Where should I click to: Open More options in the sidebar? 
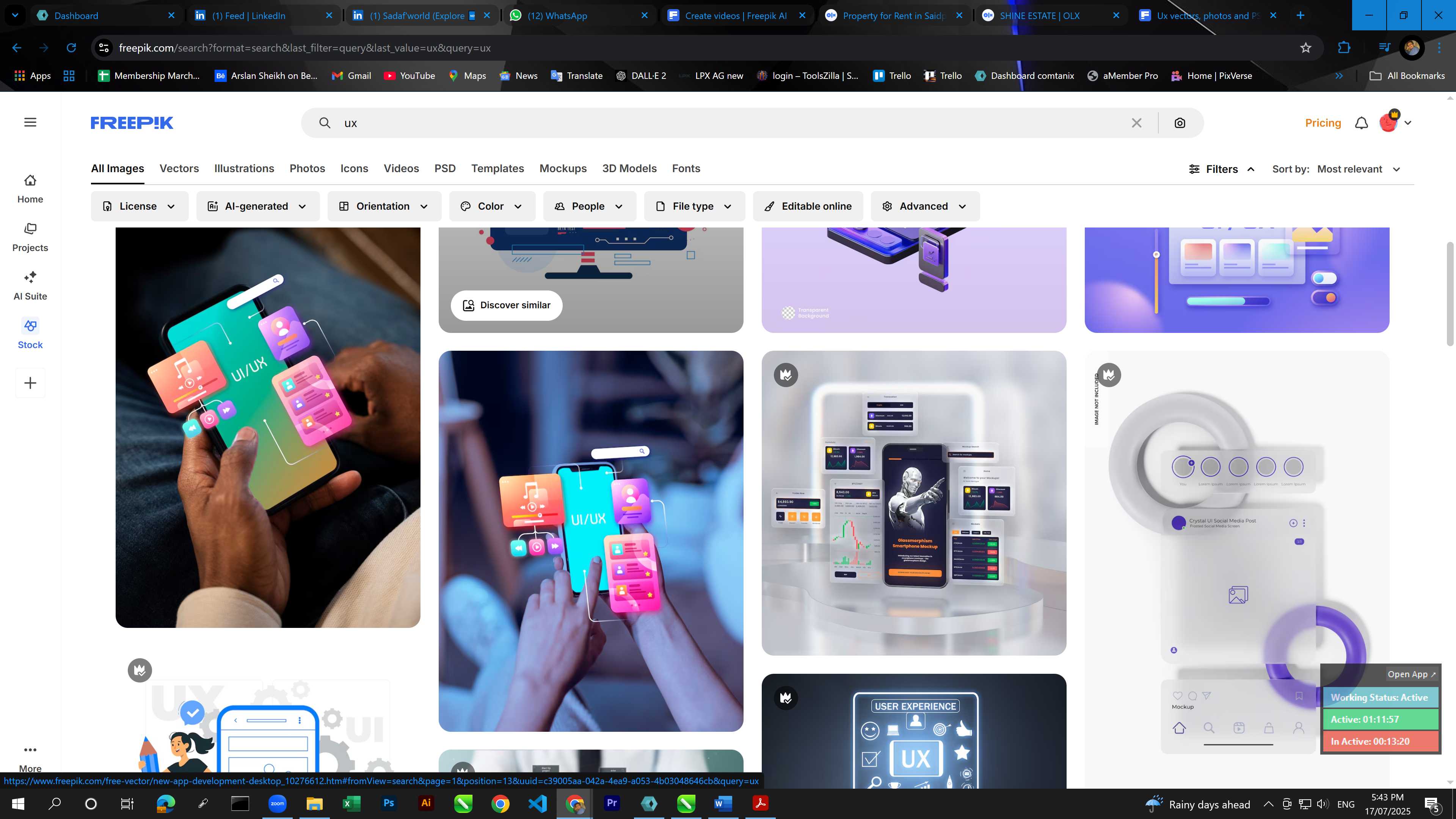tap(30, 758)
